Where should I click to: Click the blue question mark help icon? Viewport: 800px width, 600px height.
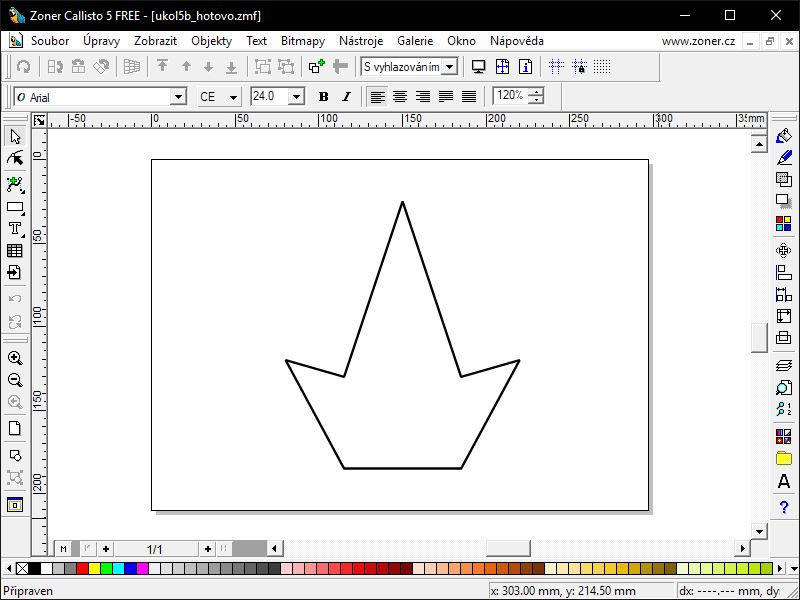[784, 507]
